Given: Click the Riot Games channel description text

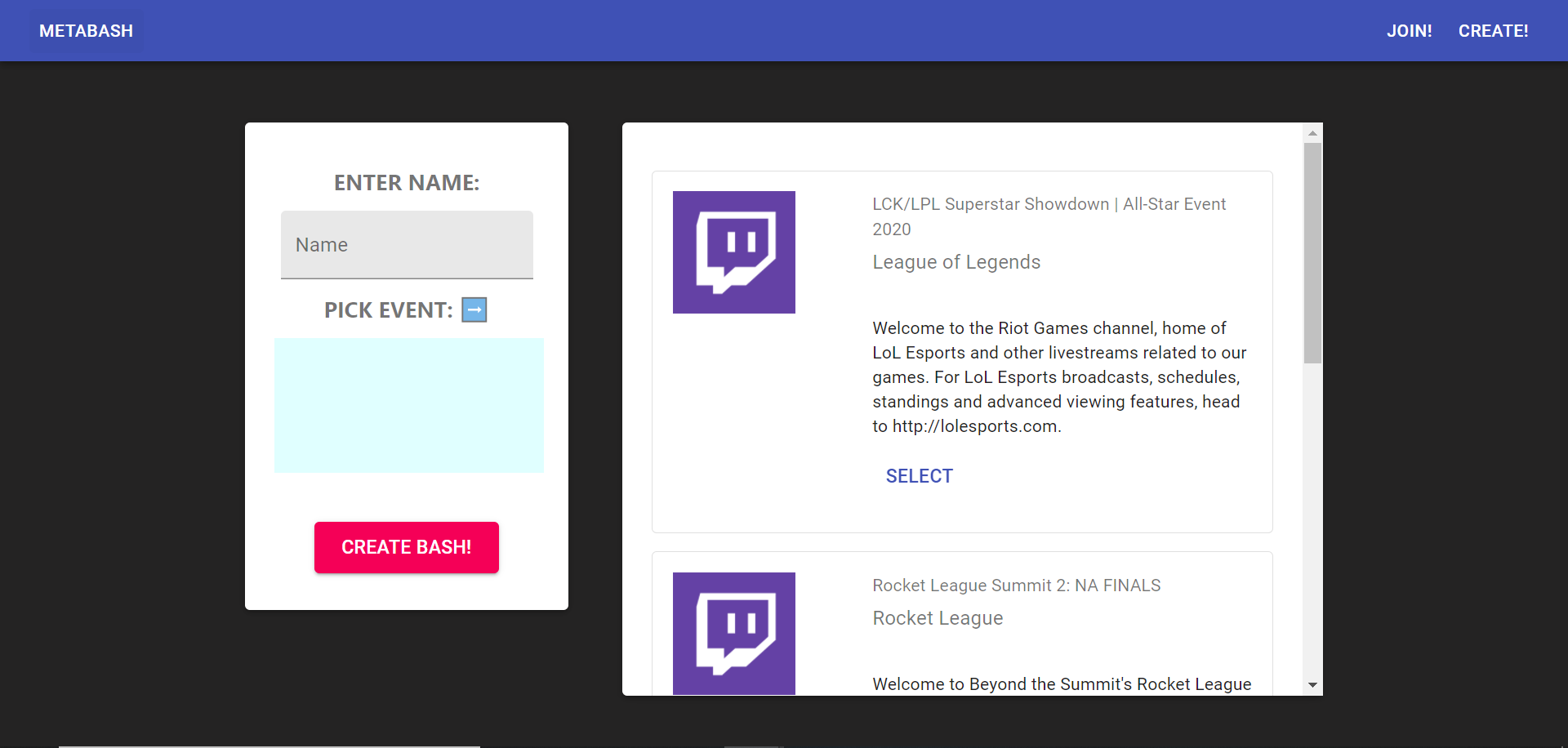Looking at the screenshot, I should 1060,377.
